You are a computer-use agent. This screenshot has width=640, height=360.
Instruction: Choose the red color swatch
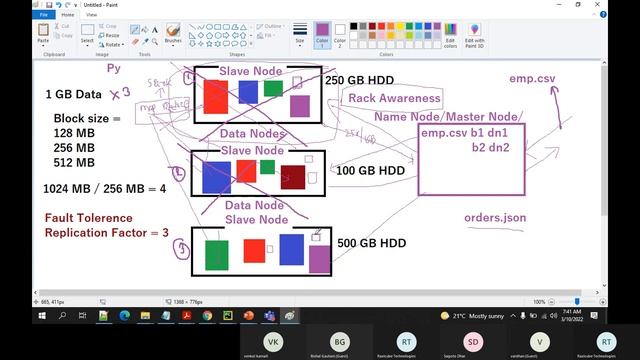[x=381, y=27]
